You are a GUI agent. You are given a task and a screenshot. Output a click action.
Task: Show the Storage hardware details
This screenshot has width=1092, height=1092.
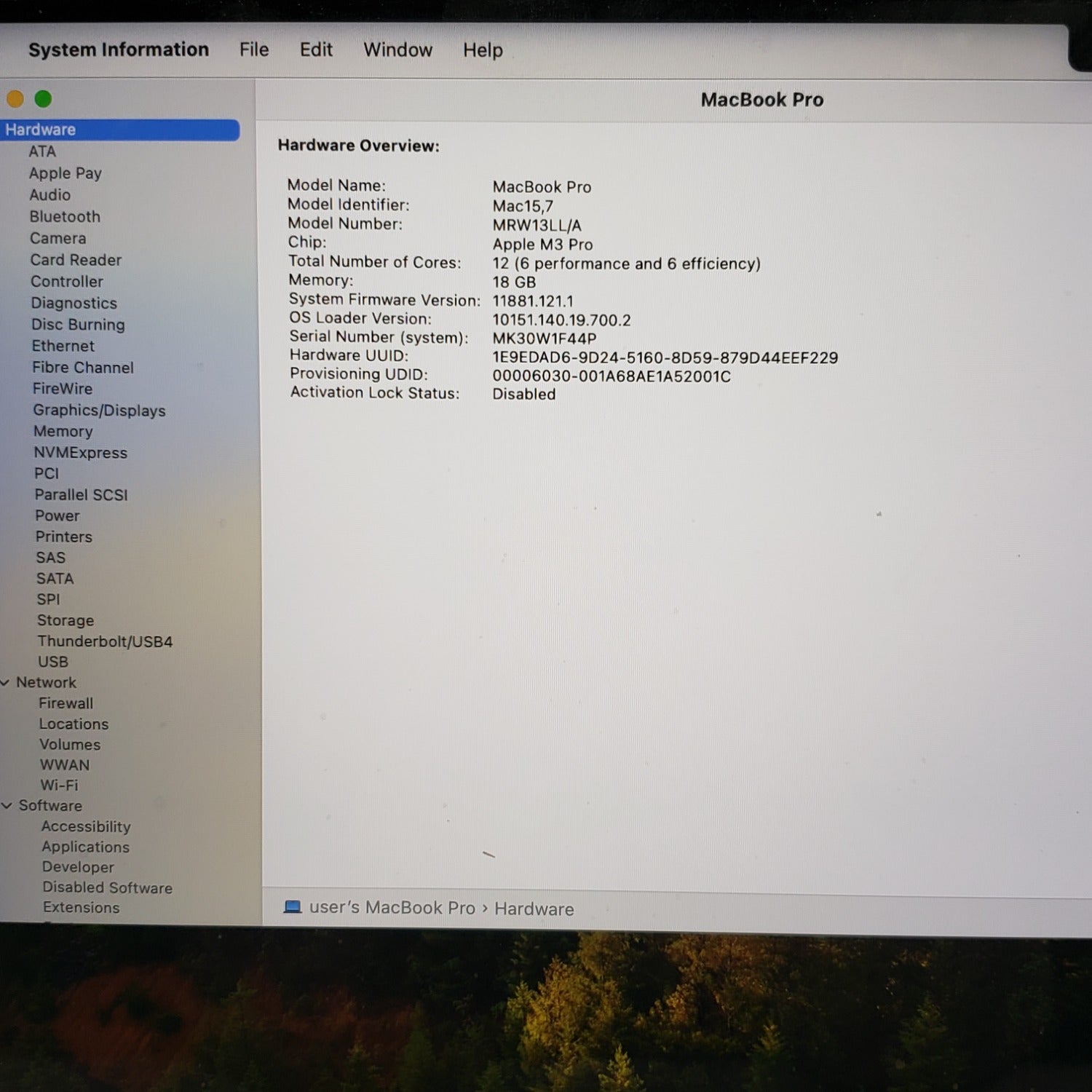(66, 620)
